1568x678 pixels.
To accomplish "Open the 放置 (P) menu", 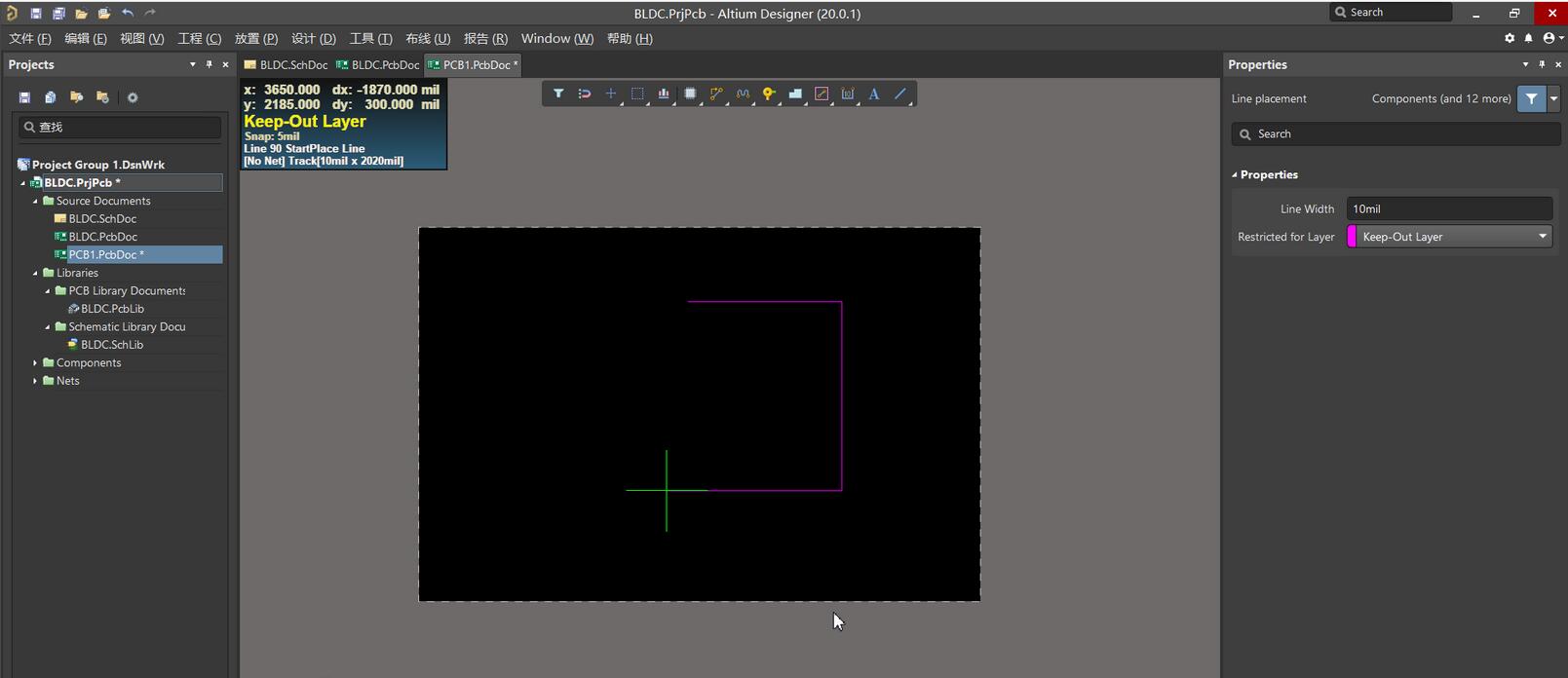I will [256, 38].
